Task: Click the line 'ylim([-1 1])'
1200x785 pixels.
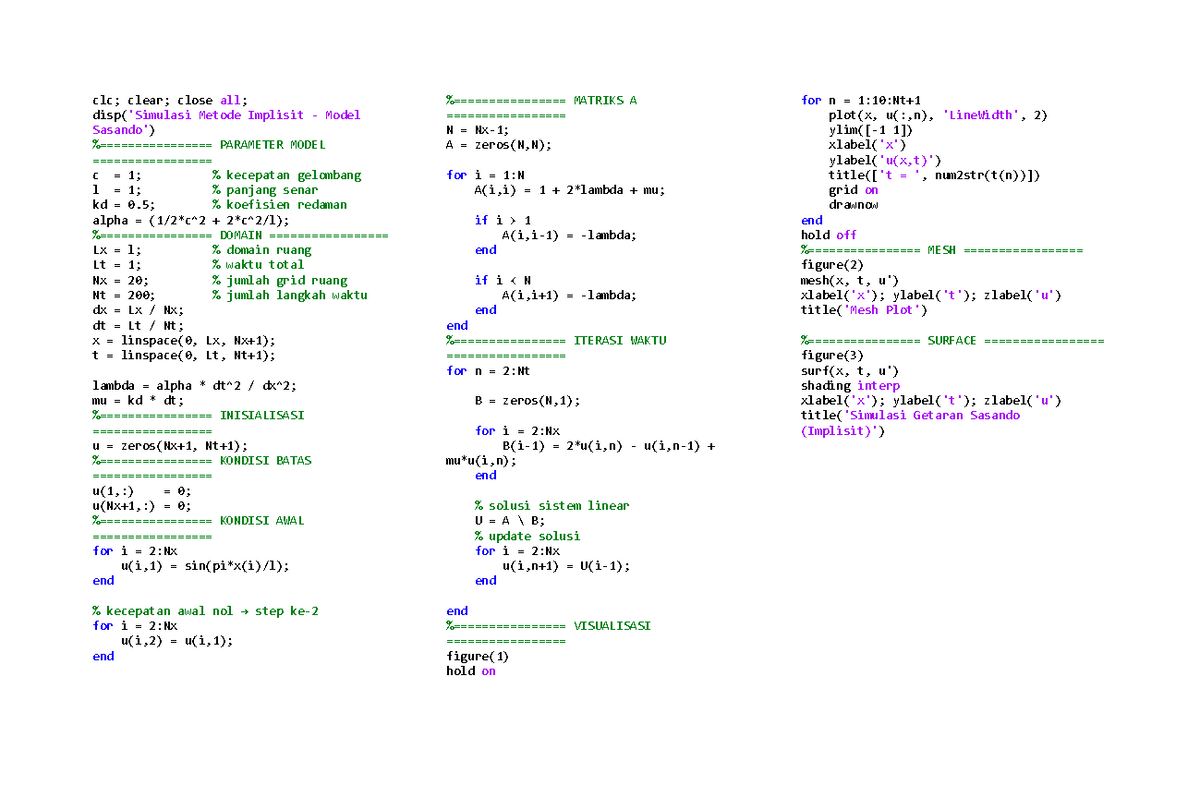Action: (x=871, y=130)
